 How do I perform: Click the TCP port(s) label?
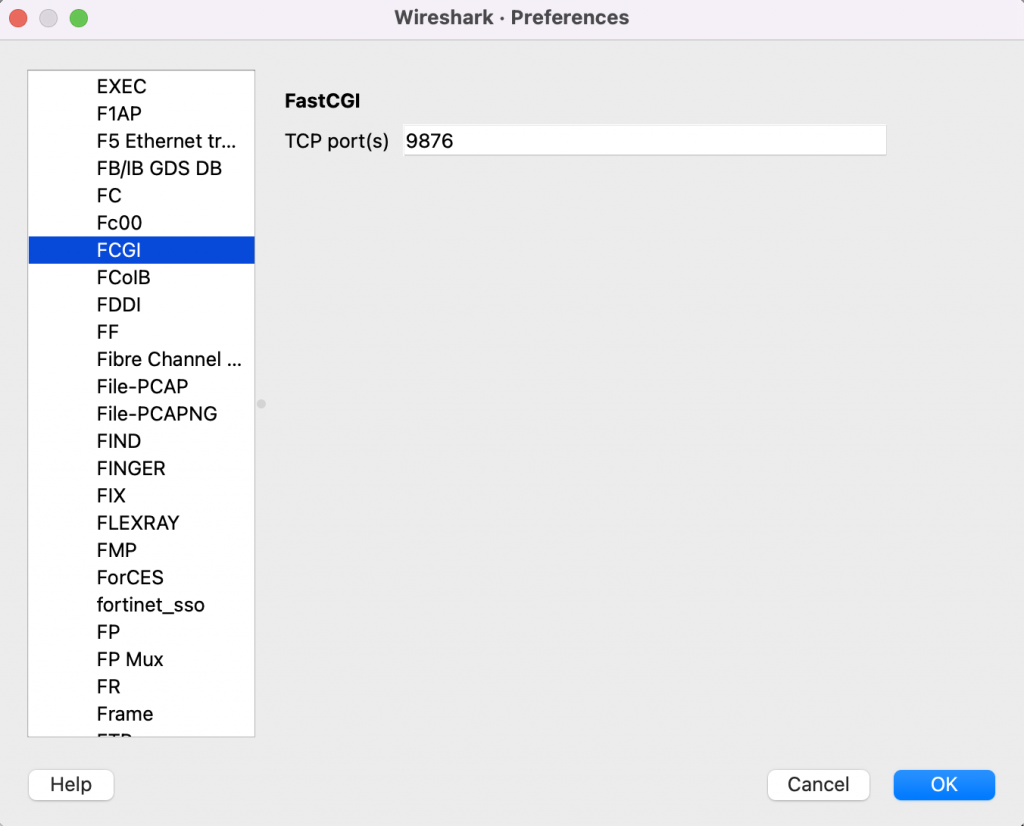click(x=336, y=141)
